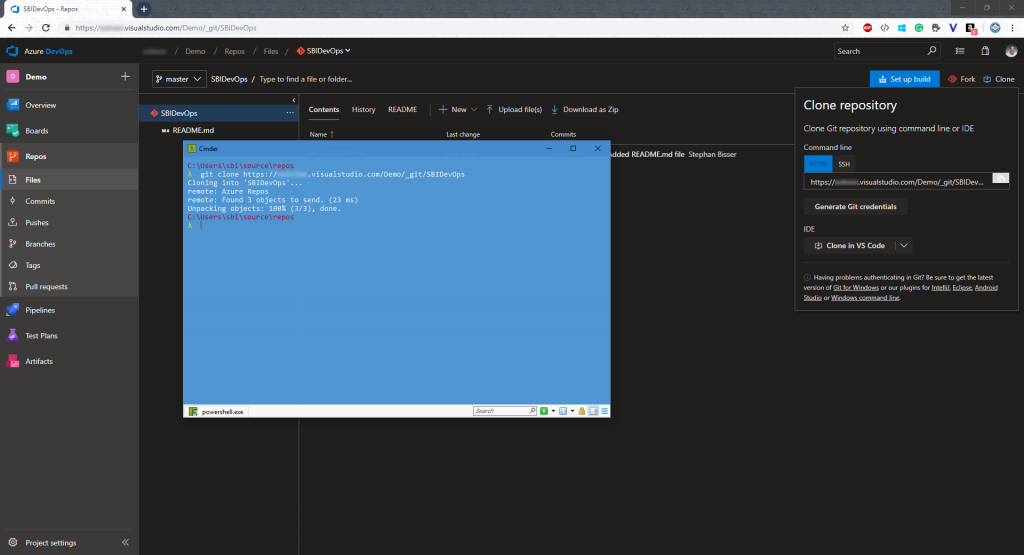
Task: Switch to the Contents tab
Action: coord(324,110)
